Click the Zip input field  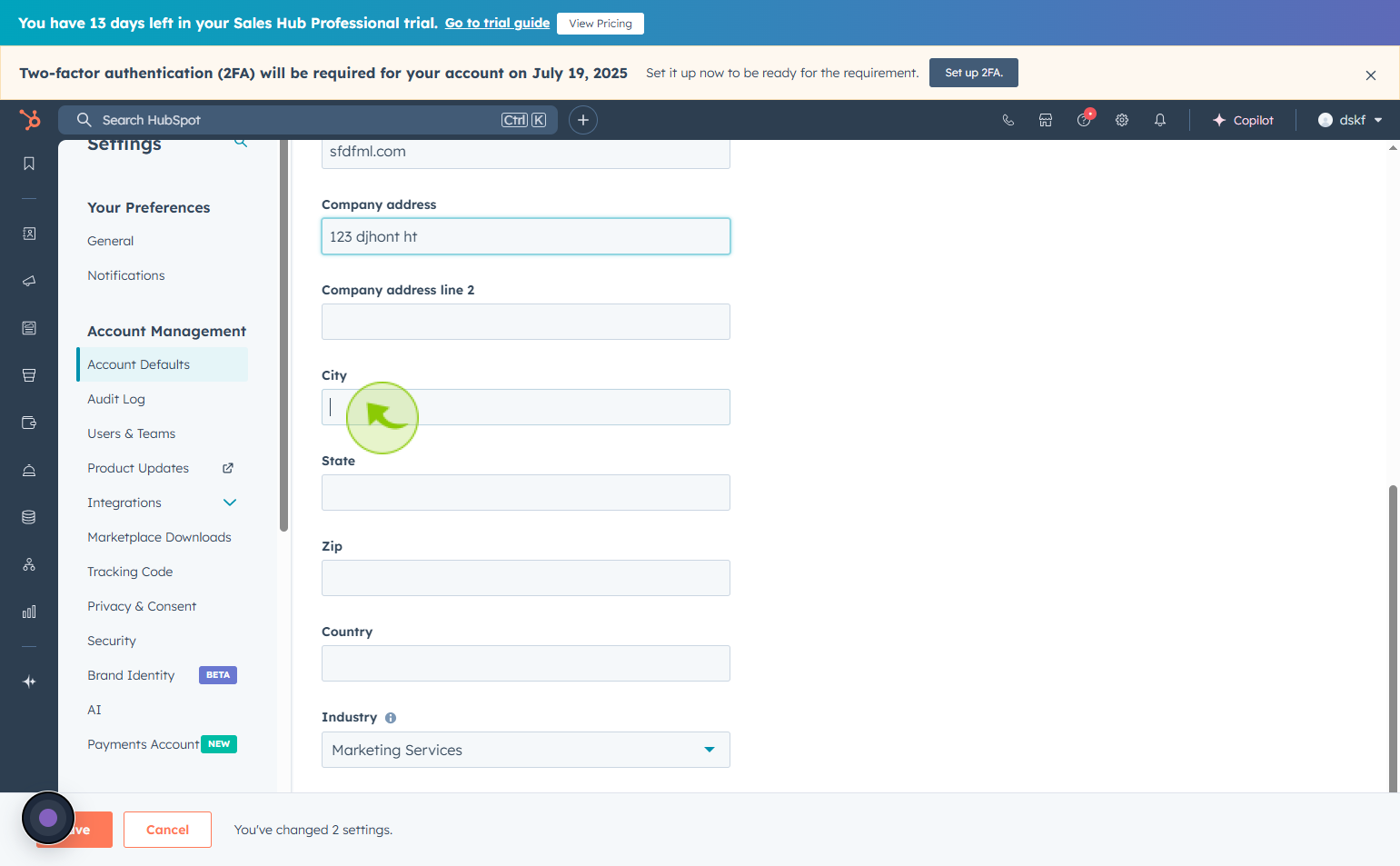click(x=526, y=578)
